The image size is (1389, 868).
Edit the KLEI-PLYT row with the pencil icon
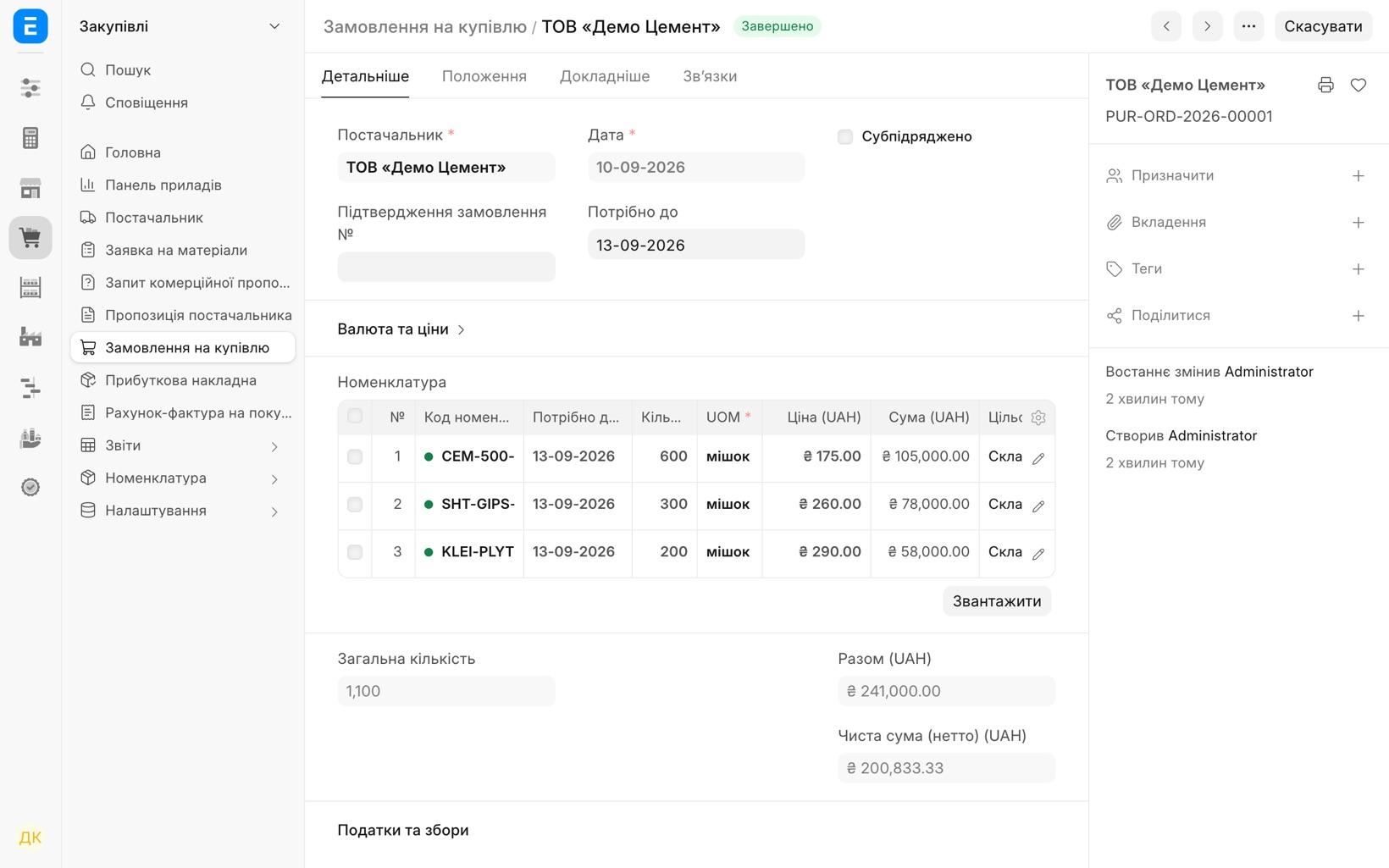click(1038, 554)
